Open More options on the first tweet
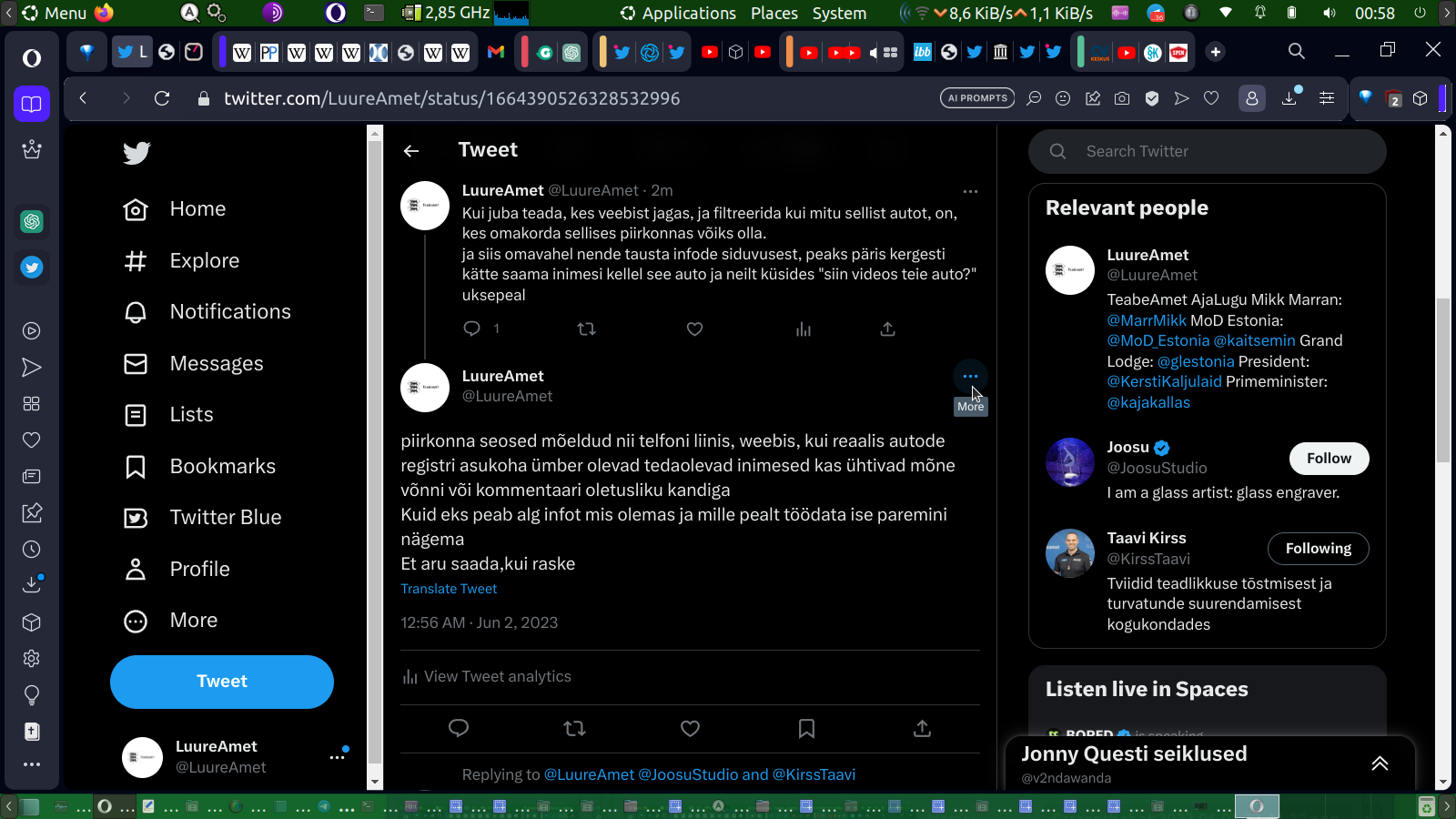This screenshot has height=819, width=1456. click(x=970, y=191)
